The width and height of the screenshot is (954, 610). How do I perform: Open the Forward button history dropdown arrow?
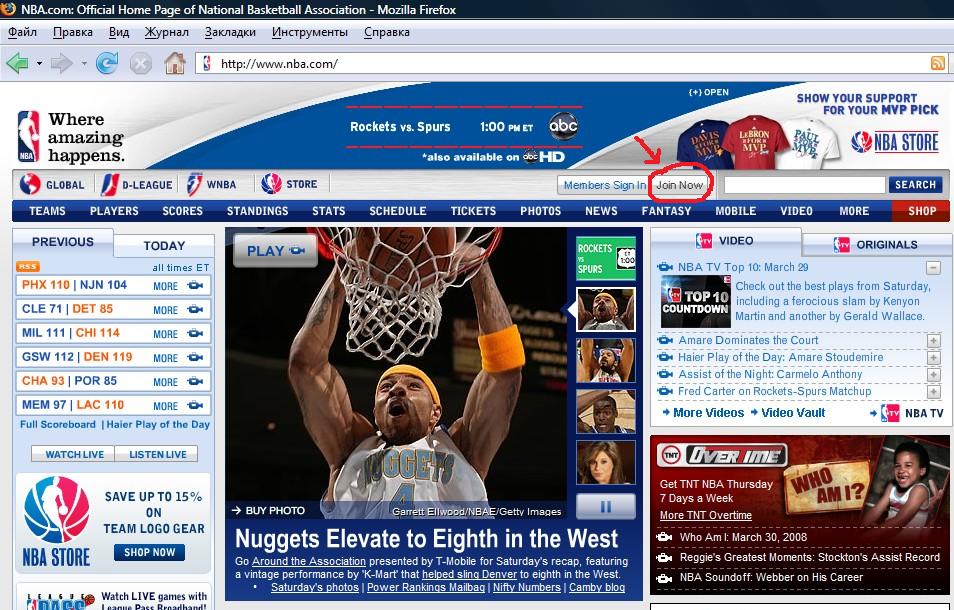tap(84, 63)
